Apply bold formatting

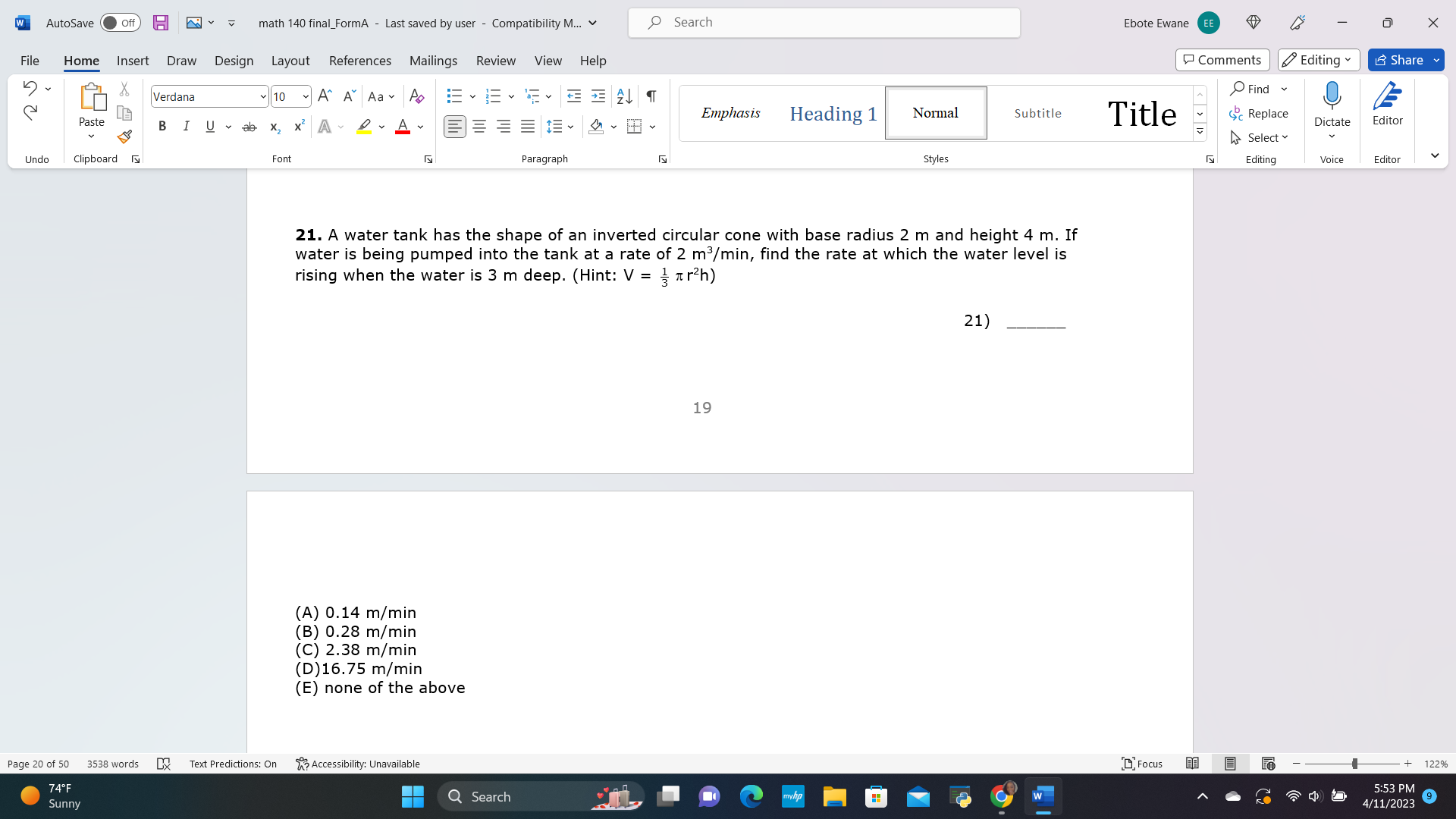tap(162, 126)
